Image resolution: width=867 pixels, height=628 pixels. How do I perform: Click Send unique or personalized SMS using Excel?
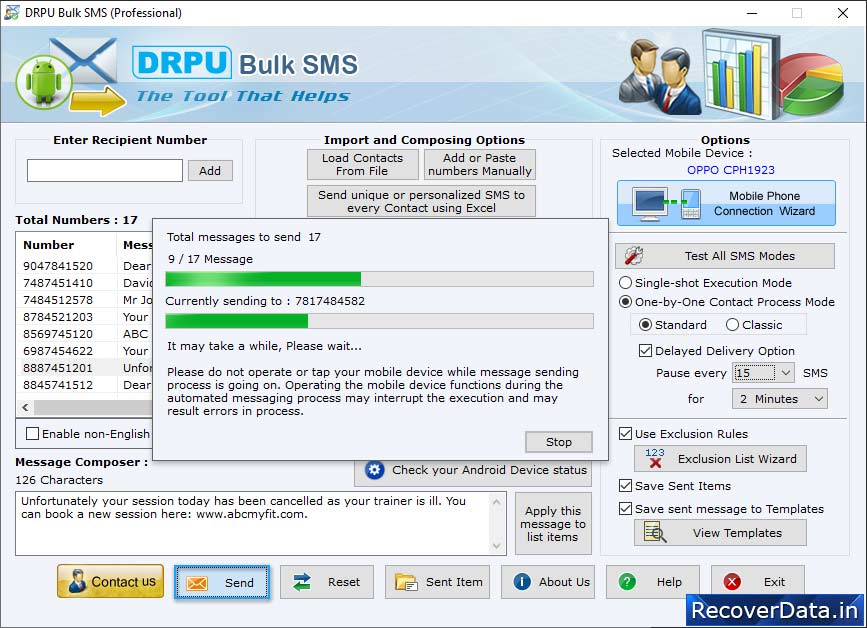point(421,201)
